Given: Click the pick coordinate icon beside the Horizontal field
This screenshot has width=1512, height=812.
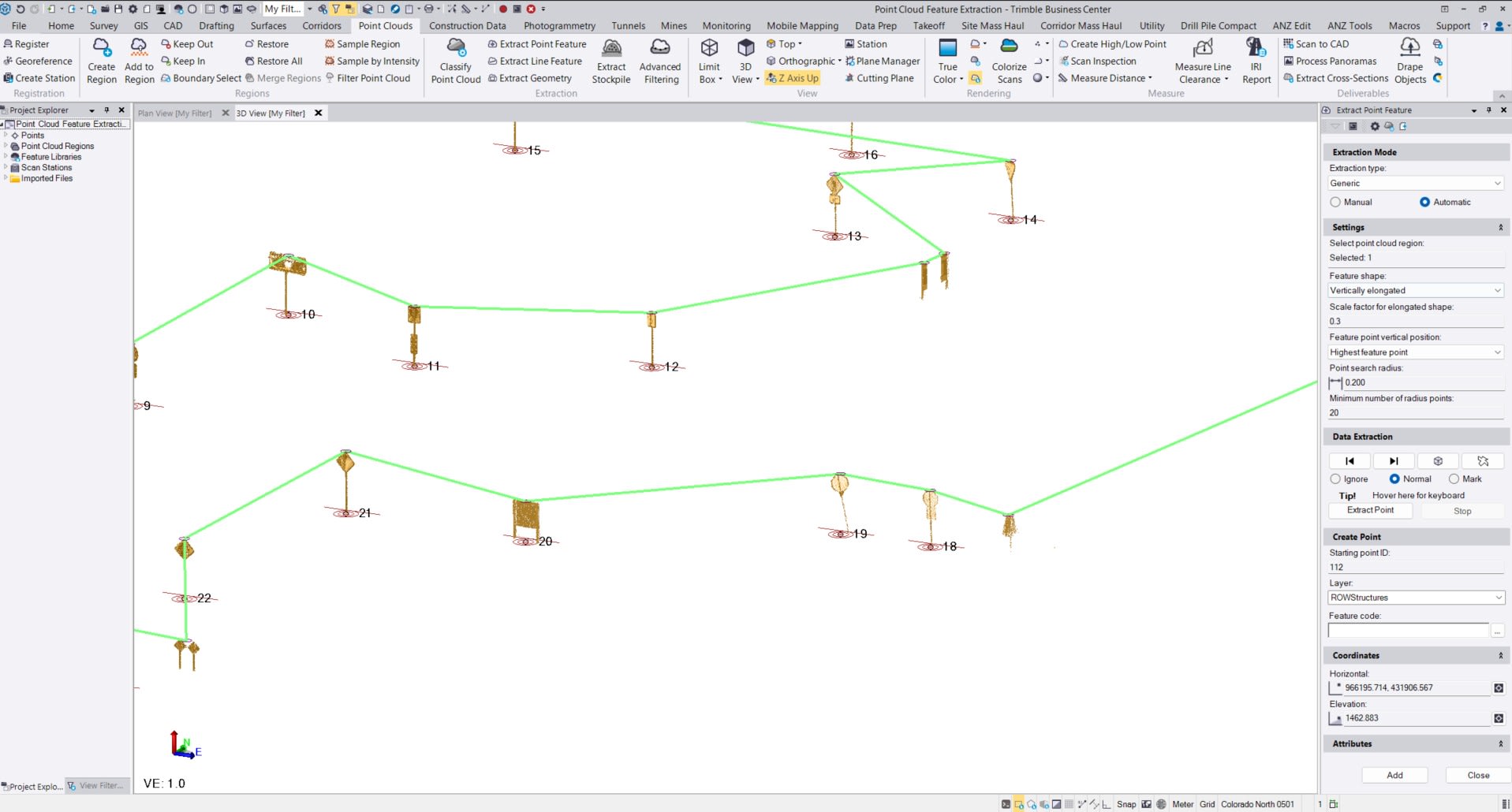Looking at the screenshot, I should 1499,688.
